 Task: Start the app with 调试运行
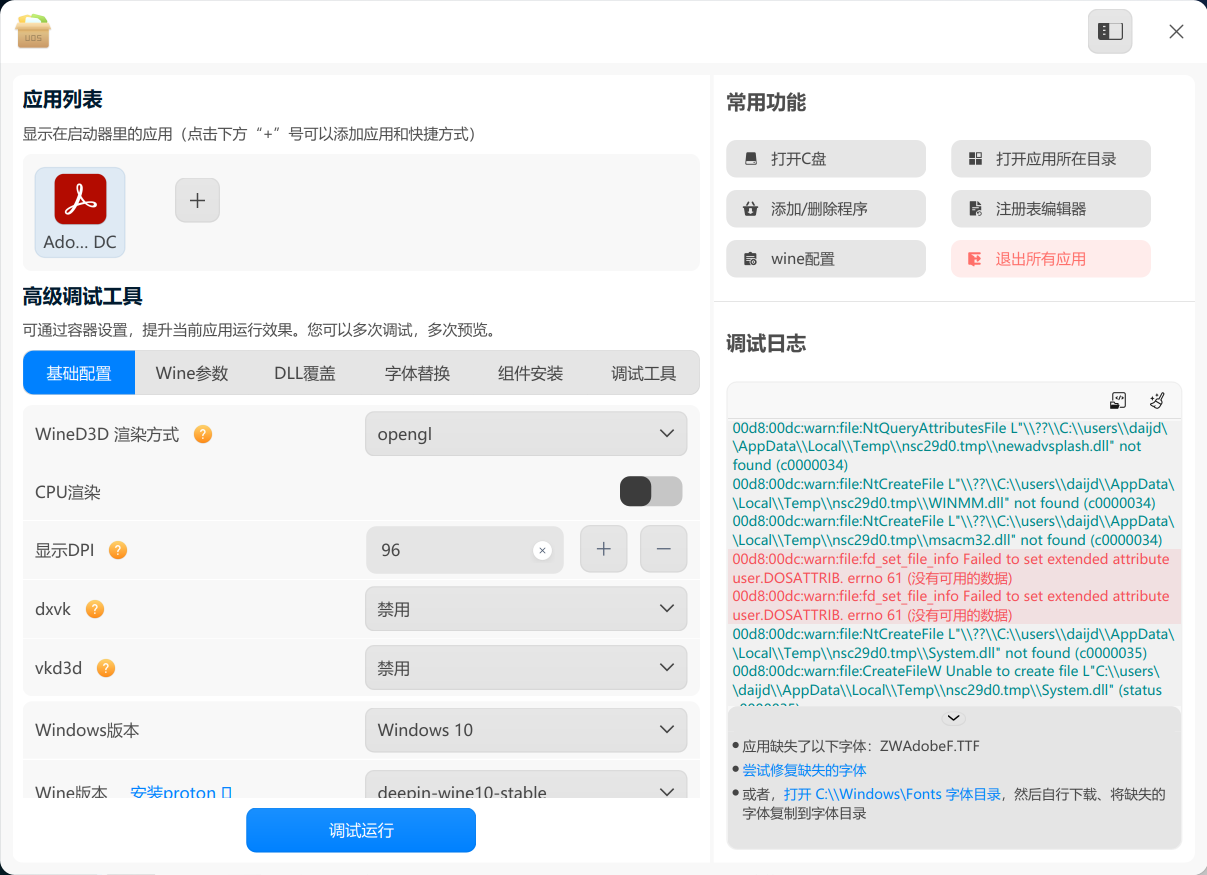click(361, 830)
